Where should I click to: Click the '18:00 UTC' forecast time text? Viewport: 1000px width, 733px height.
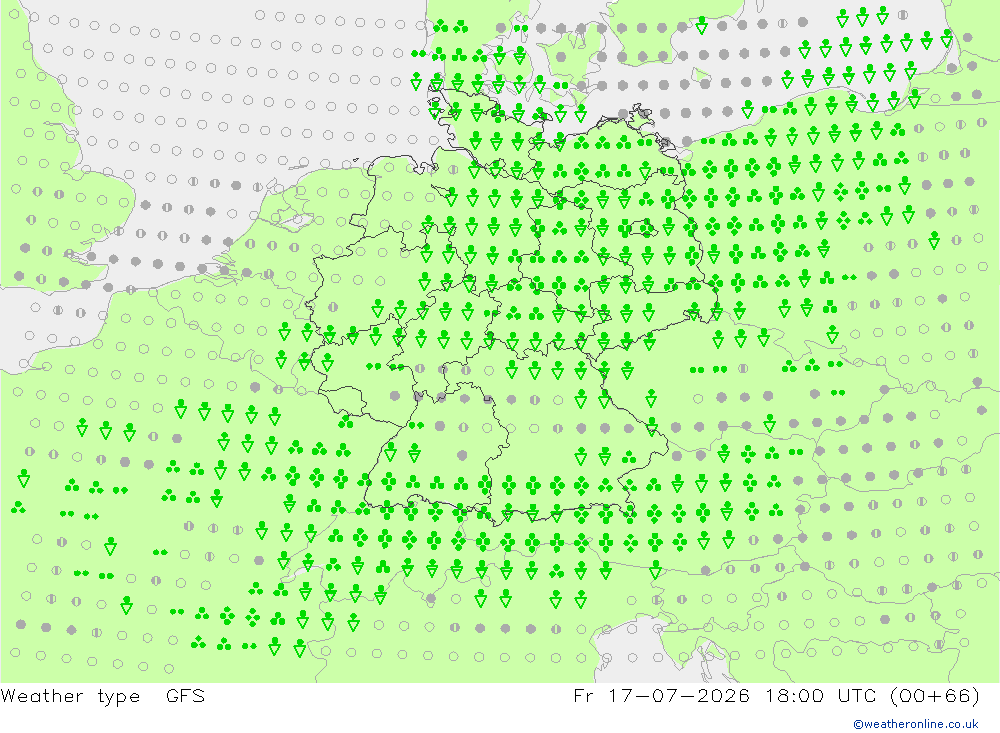click(x=821, y=695)
